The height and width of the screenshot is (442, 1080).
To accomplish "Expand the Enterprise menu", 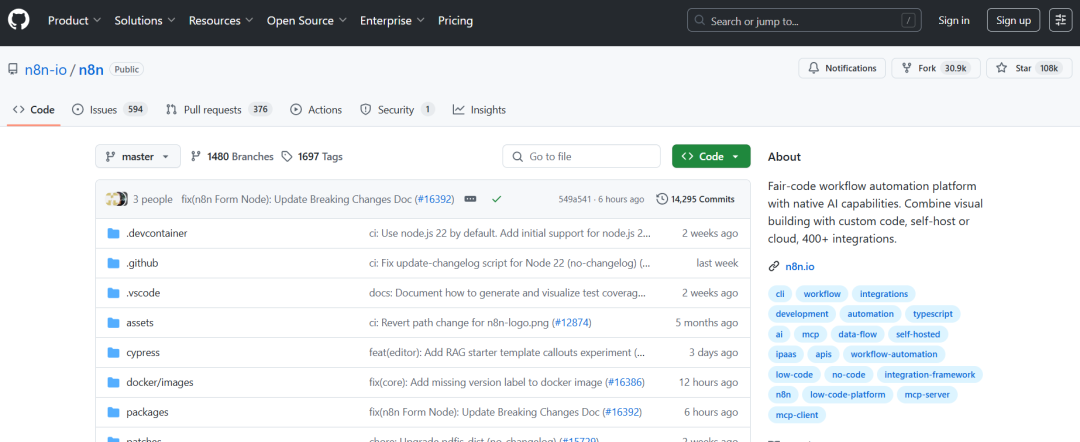I will point(392,21).
